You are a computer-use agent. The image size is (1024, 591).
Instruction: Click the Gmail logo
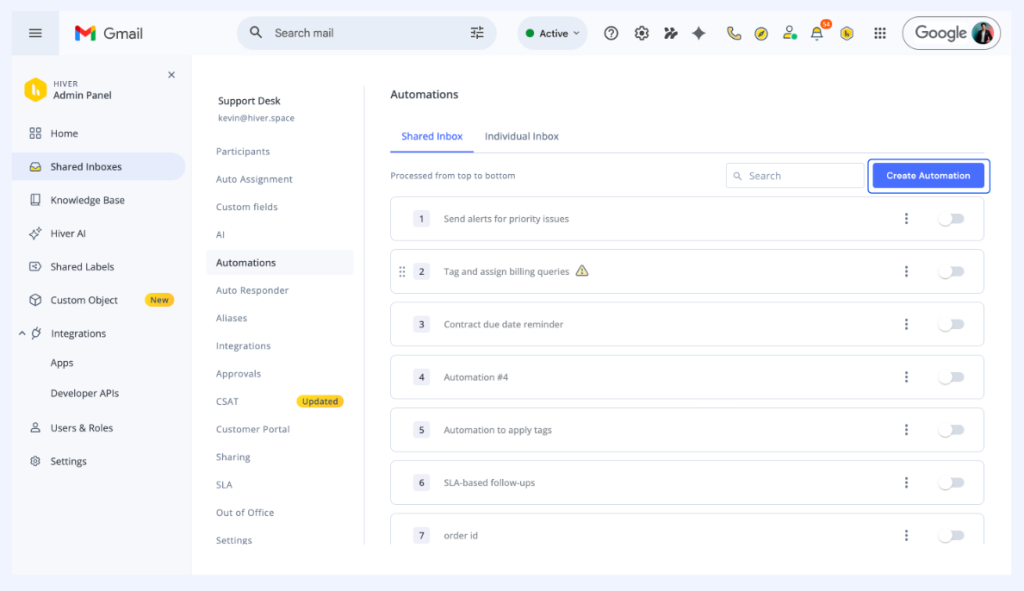point(108,33)
